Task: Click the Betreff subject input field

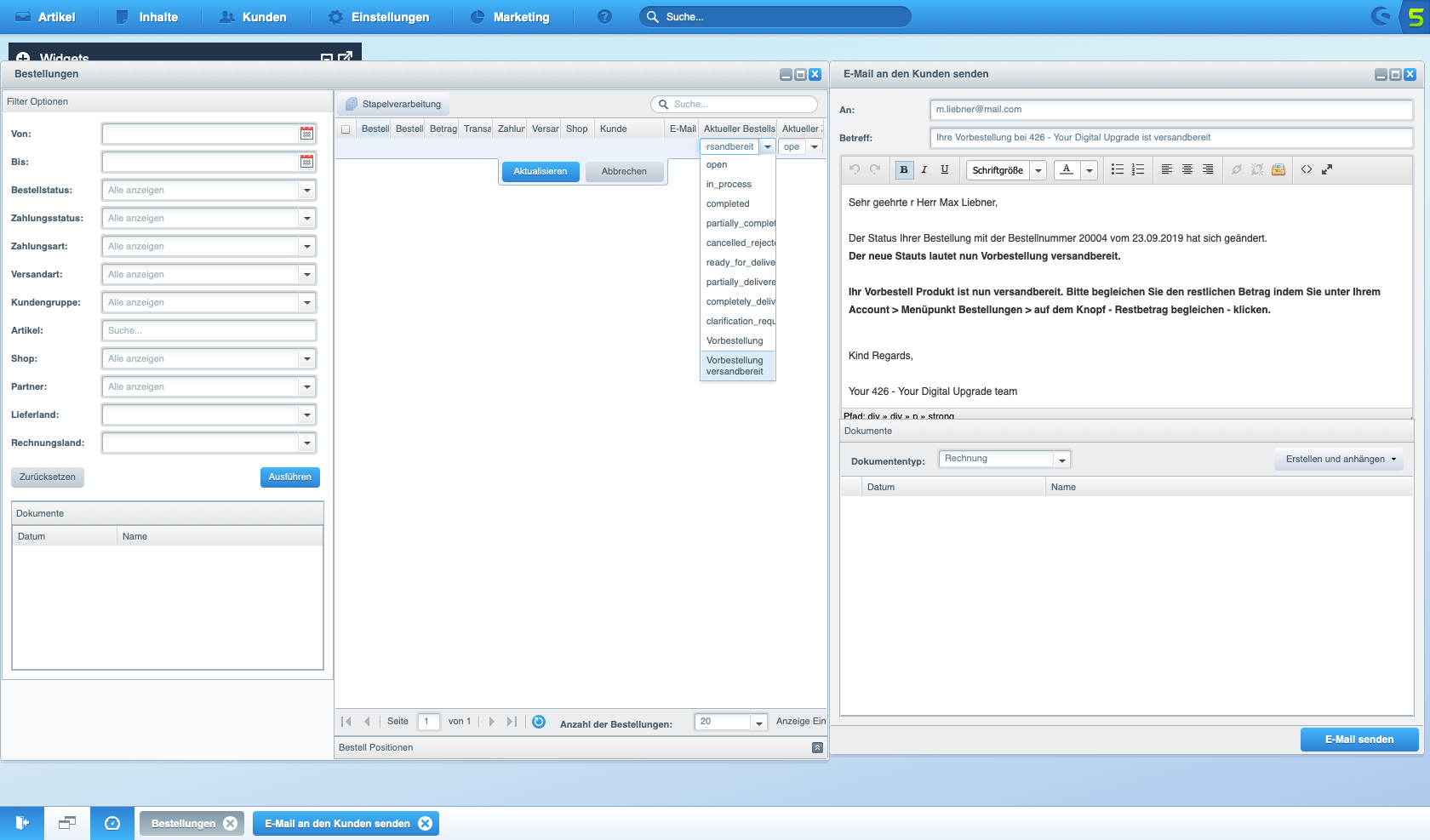Action: pyautogui.click(x=1171, y=137)
